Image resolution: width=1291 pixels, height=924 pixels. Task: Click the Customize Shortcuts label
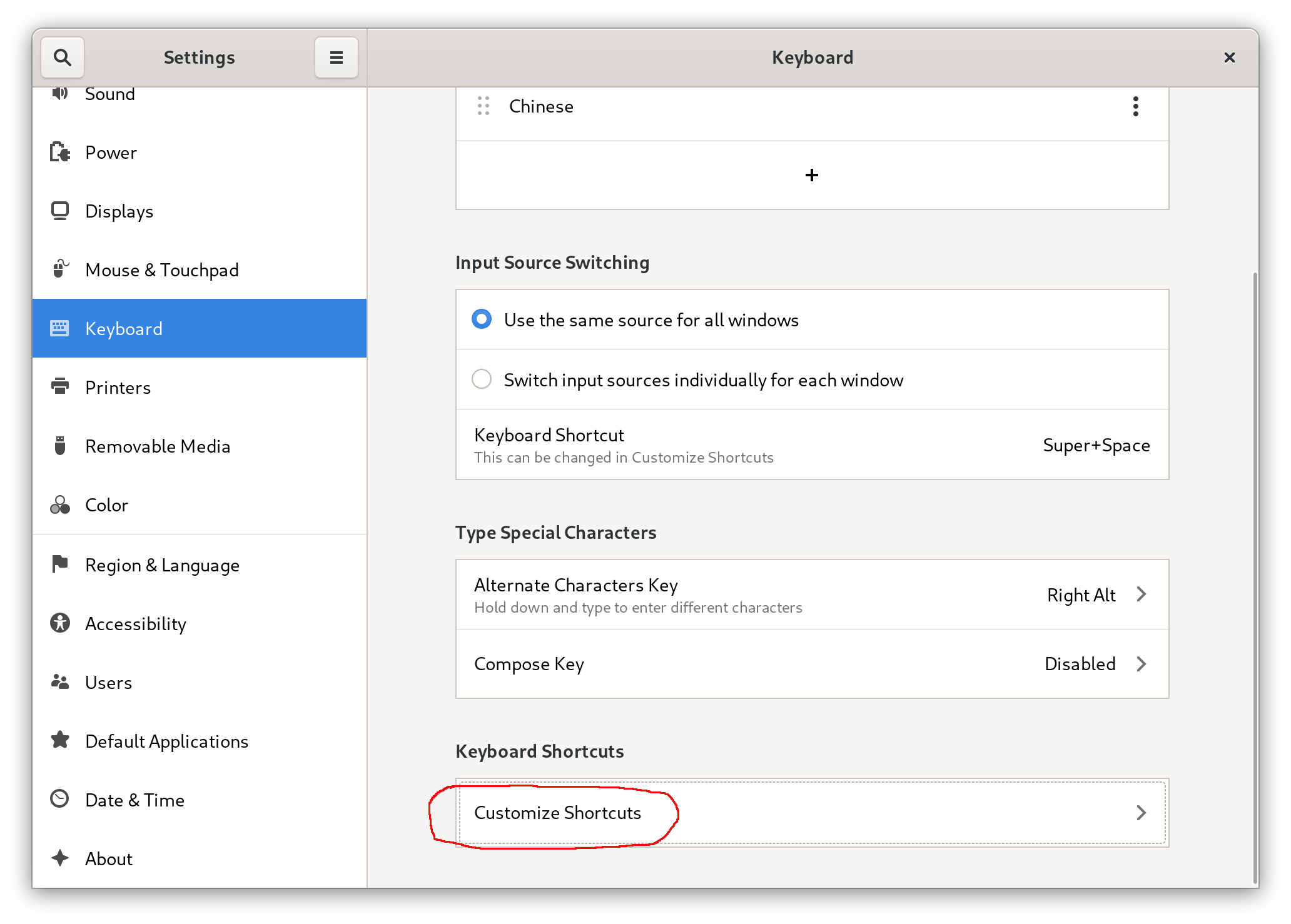557,813
